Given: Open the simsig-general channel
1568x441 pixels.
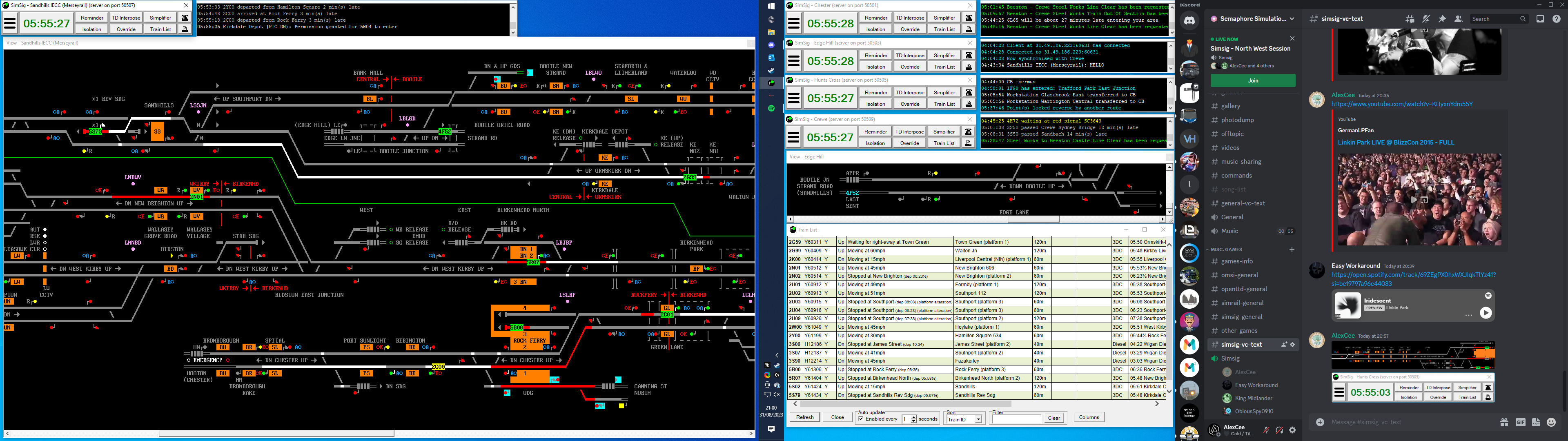Looking at the screenshot, I should [1242, 317].
